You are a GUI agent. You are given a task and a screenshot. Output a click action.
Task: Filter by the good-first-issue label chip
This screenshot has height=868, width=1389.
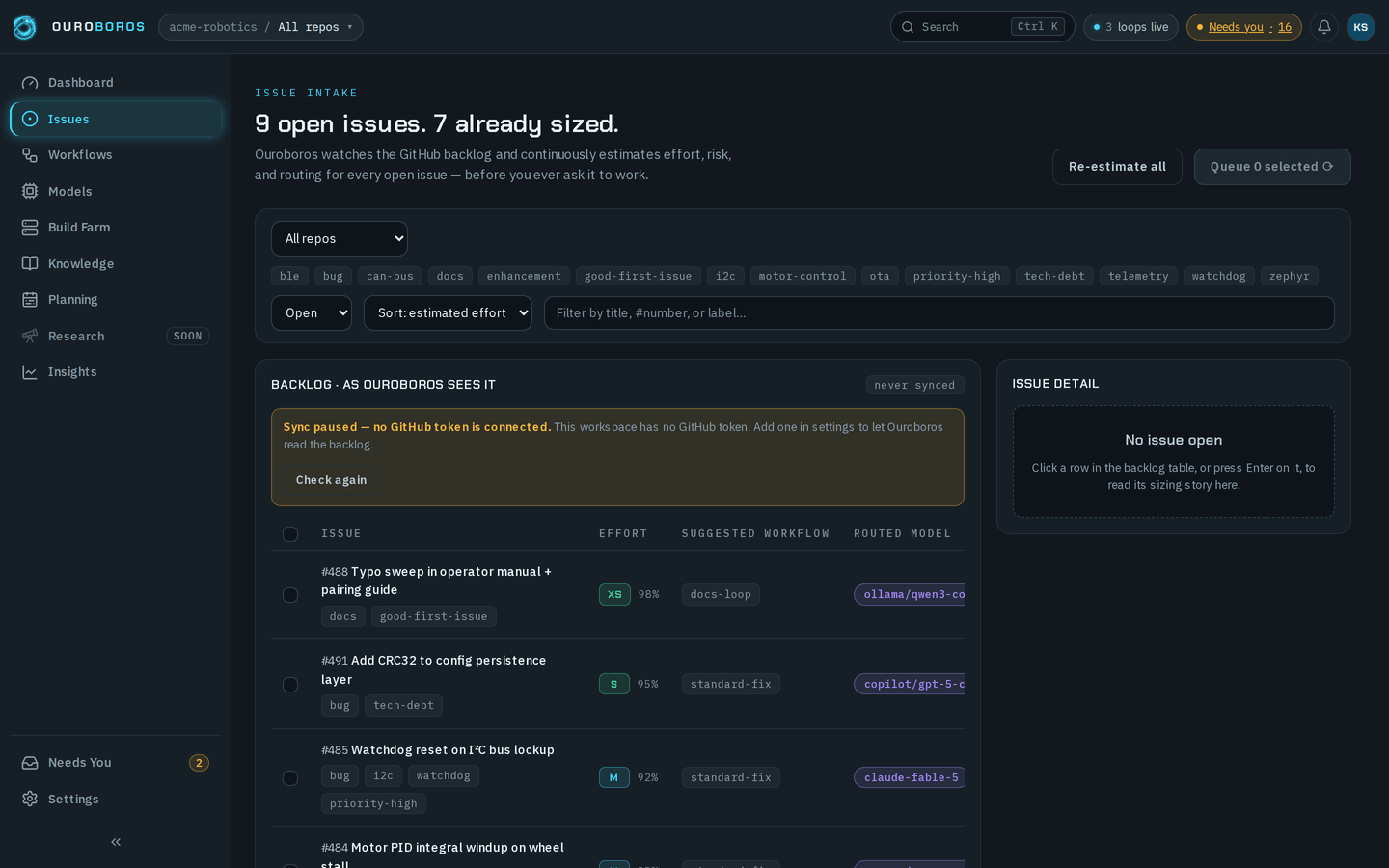click(639, 276)
